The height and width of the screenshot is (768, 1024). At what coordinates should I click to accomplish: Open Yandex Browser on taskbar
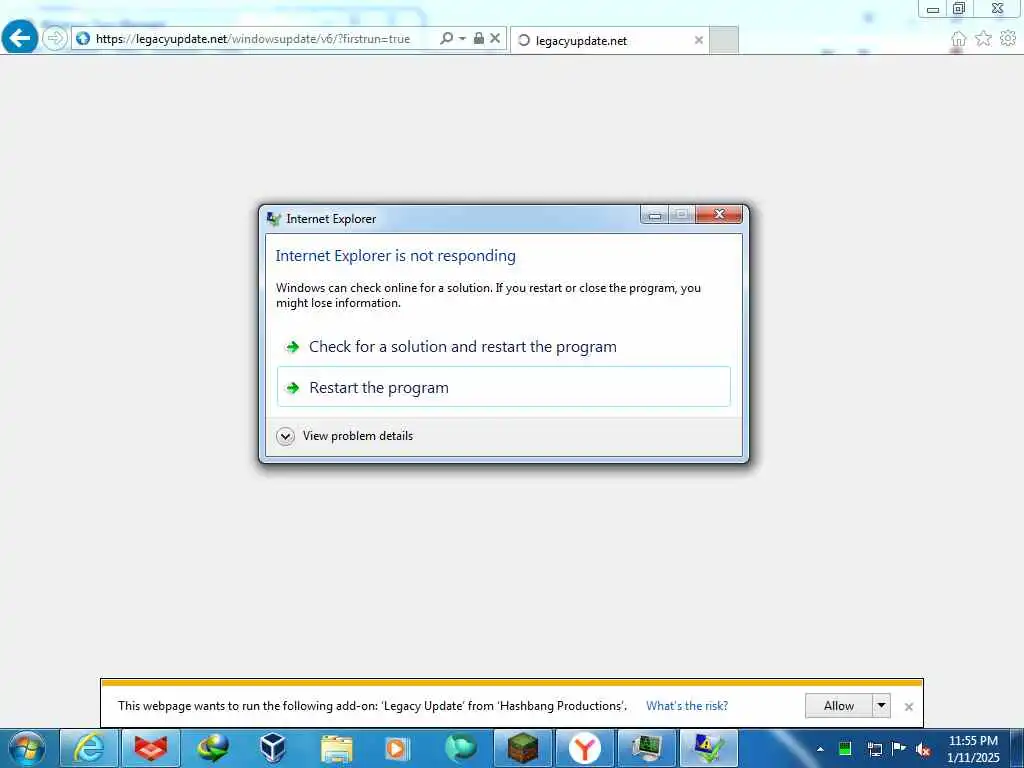click(584, 748)
